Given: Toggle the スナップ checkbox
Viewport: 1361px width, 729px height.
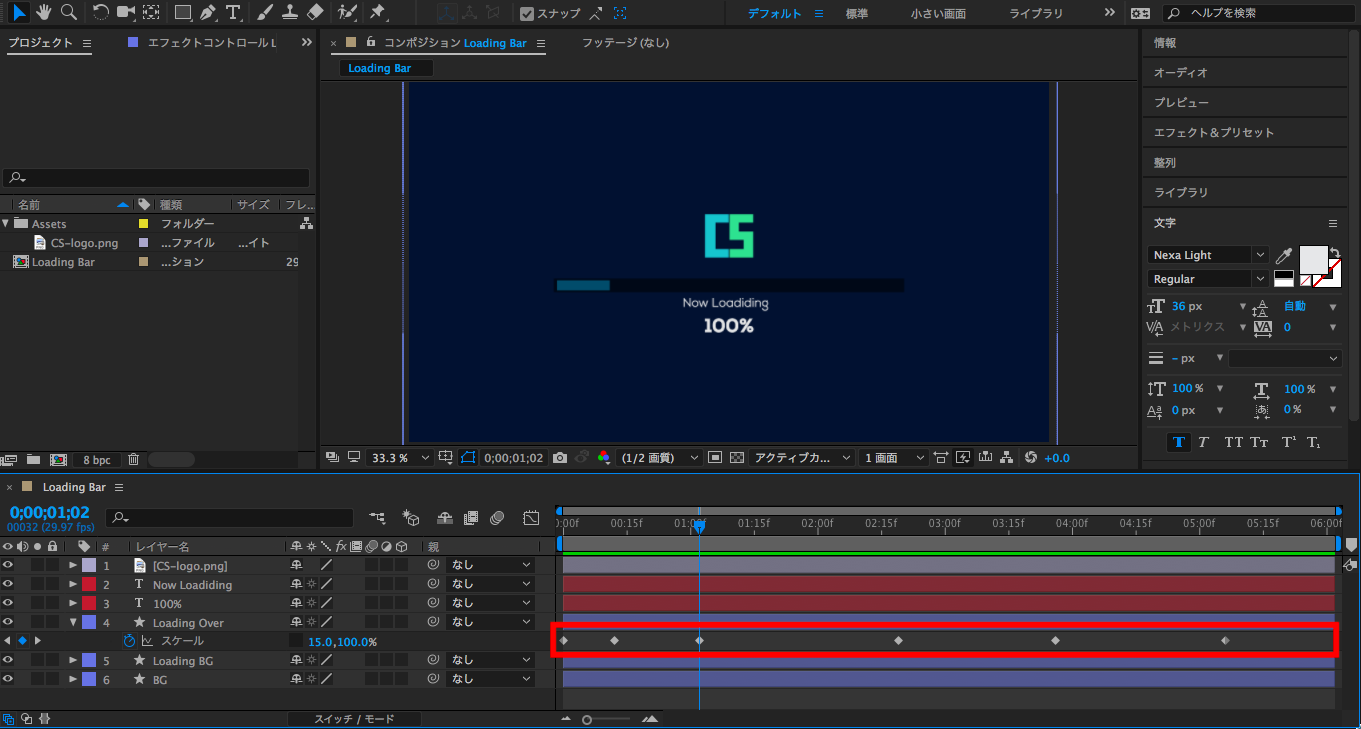Looking at the screenshot, I should (527, 14).
